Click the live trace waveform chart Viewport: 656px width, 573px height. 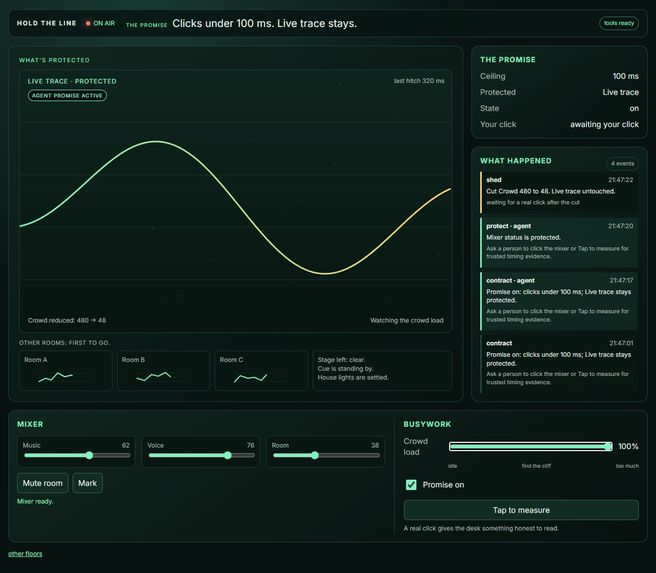pos(236,201)
